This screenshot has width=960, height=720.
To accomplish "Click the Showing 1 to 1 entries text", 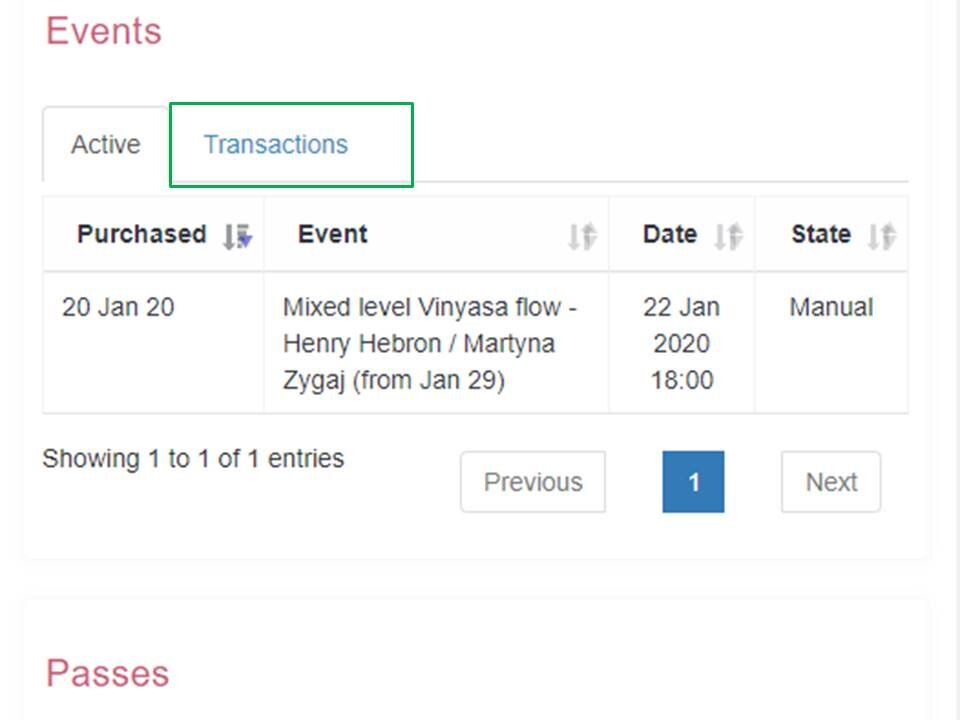I will pyautogui.click(x=192, y=458).
